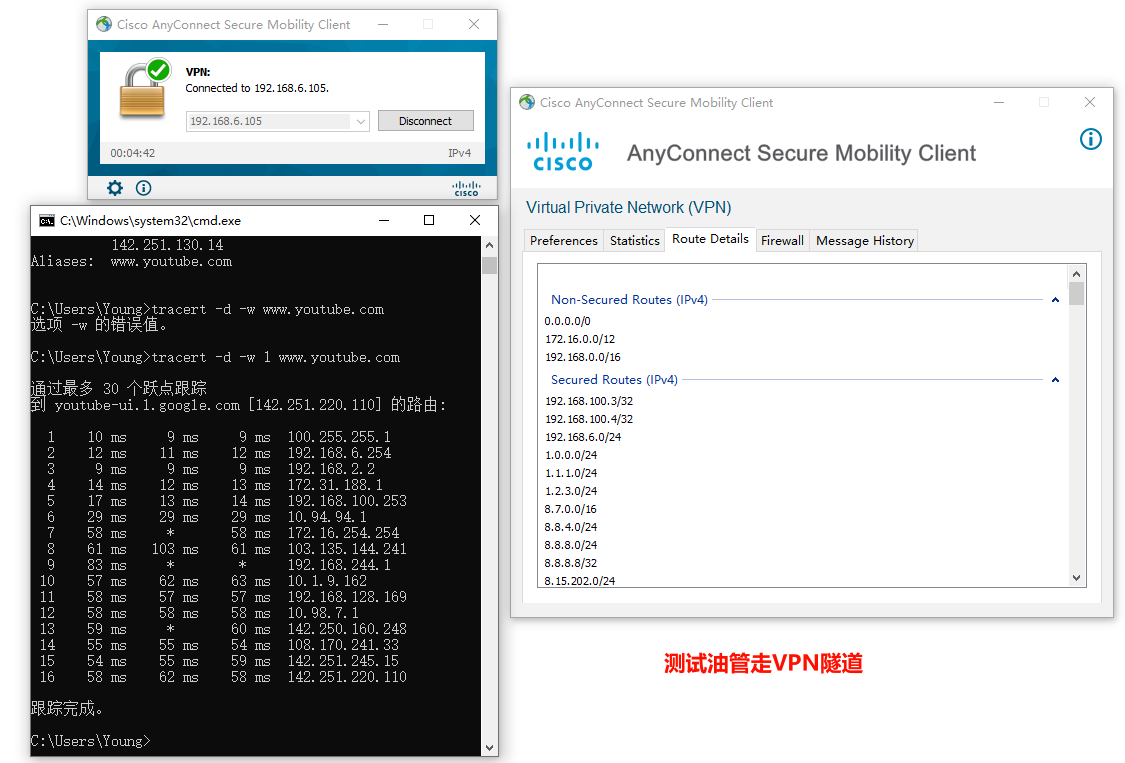Click hop 16 address 142.251.220.110

(x=347, y=676)
